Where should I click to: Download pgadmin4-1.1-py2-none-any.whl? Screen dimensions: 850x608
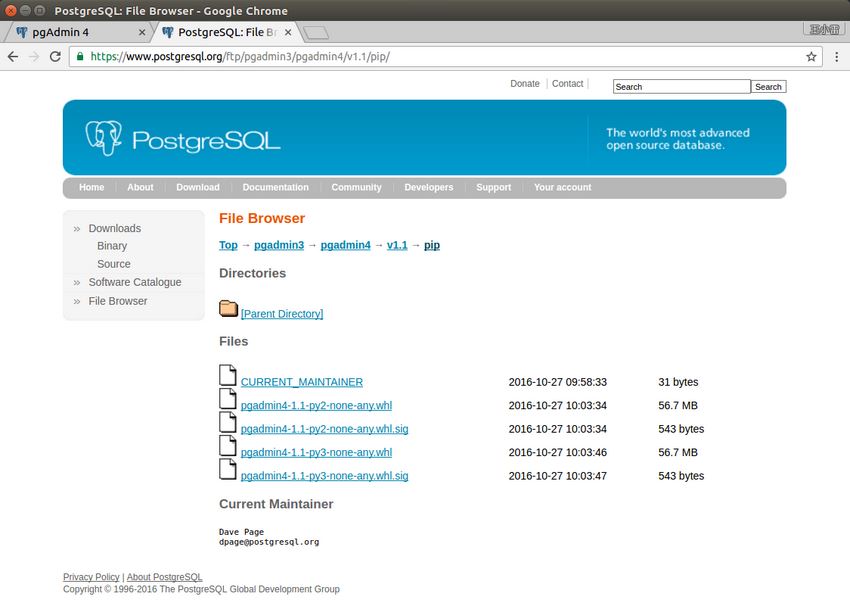(x=317, y=405)
